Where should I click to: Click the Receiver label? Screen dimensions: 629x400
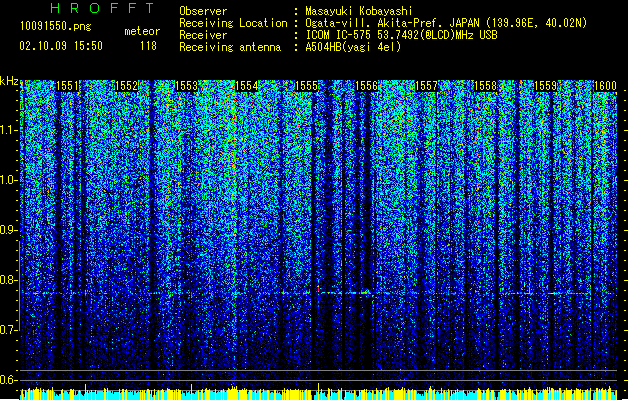[203, 35]
